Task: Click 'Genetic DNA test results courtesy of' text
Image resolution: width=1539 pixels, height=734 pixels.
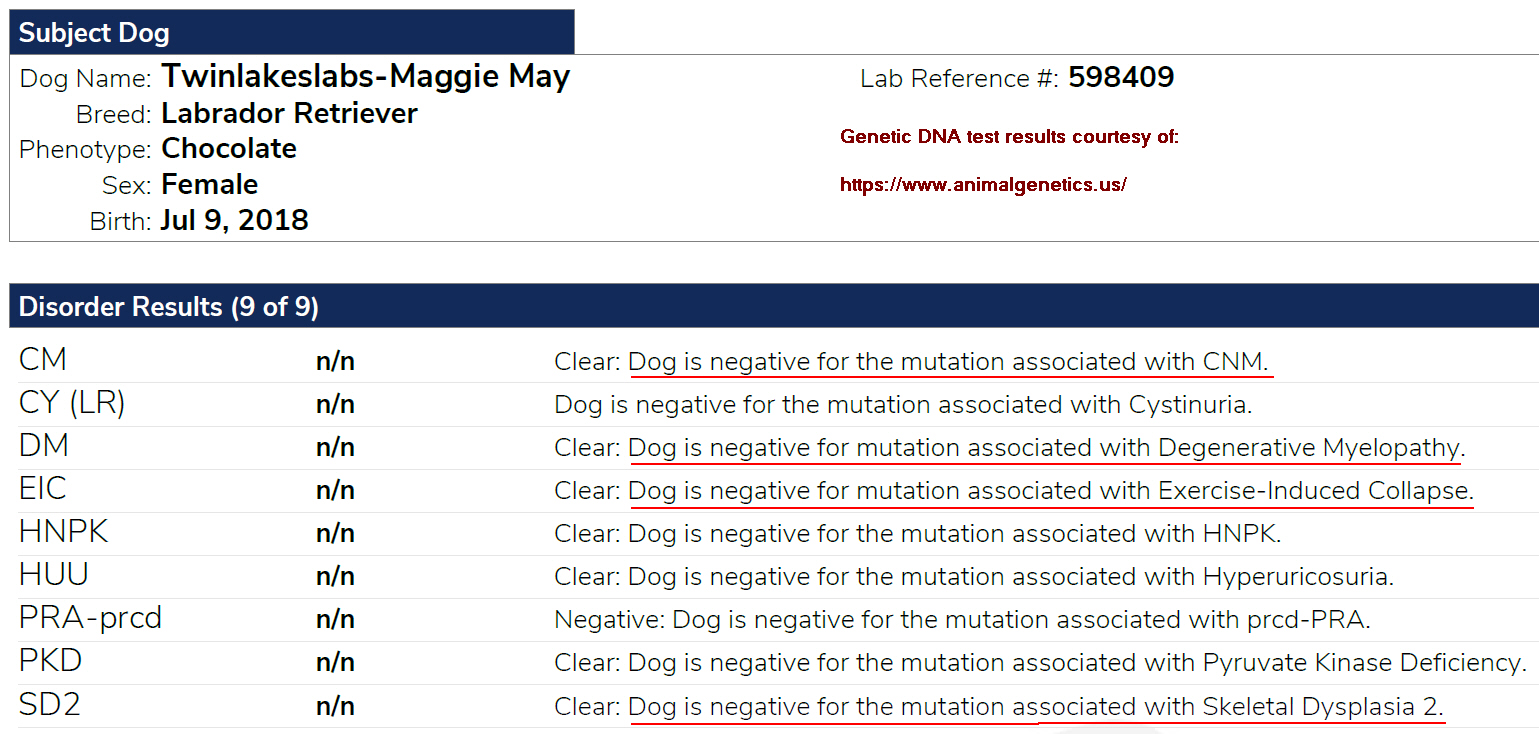Action: click(1009, 137)
